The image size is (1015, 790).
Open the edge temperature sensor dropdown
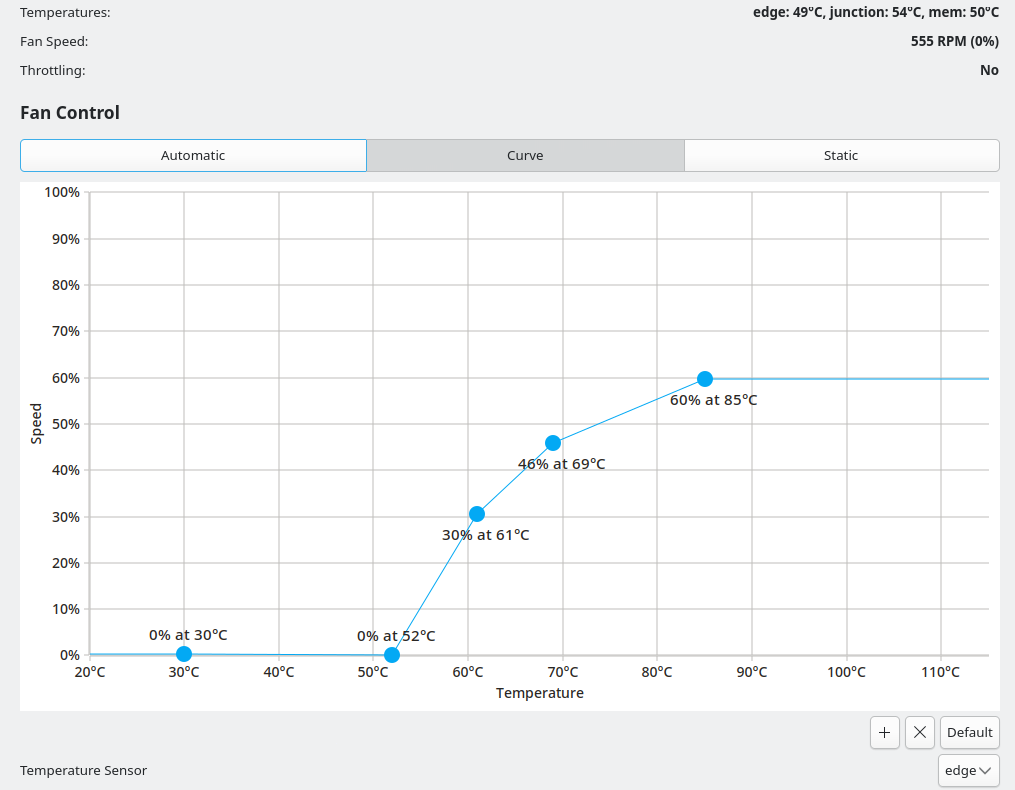coord(968,771)
